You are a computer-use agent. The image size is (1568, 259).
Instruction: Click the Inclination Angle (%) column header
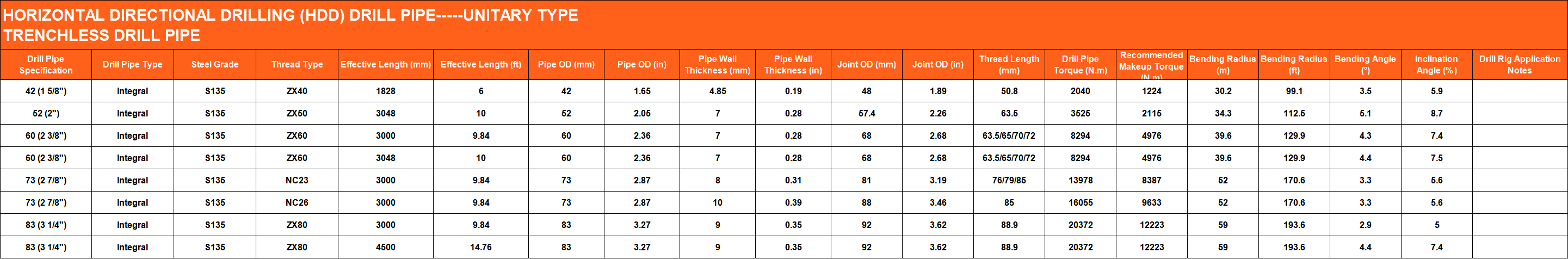(1436, 65)
